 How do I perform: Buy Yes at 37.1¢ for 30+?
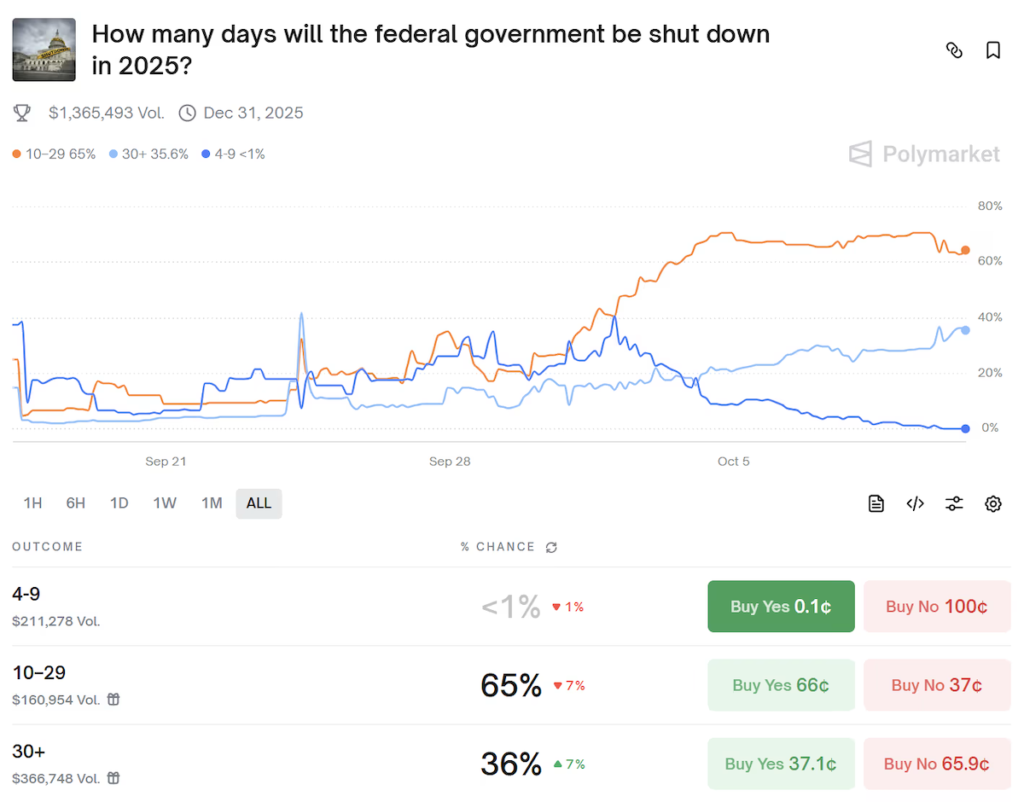click(x=781, y=764)
